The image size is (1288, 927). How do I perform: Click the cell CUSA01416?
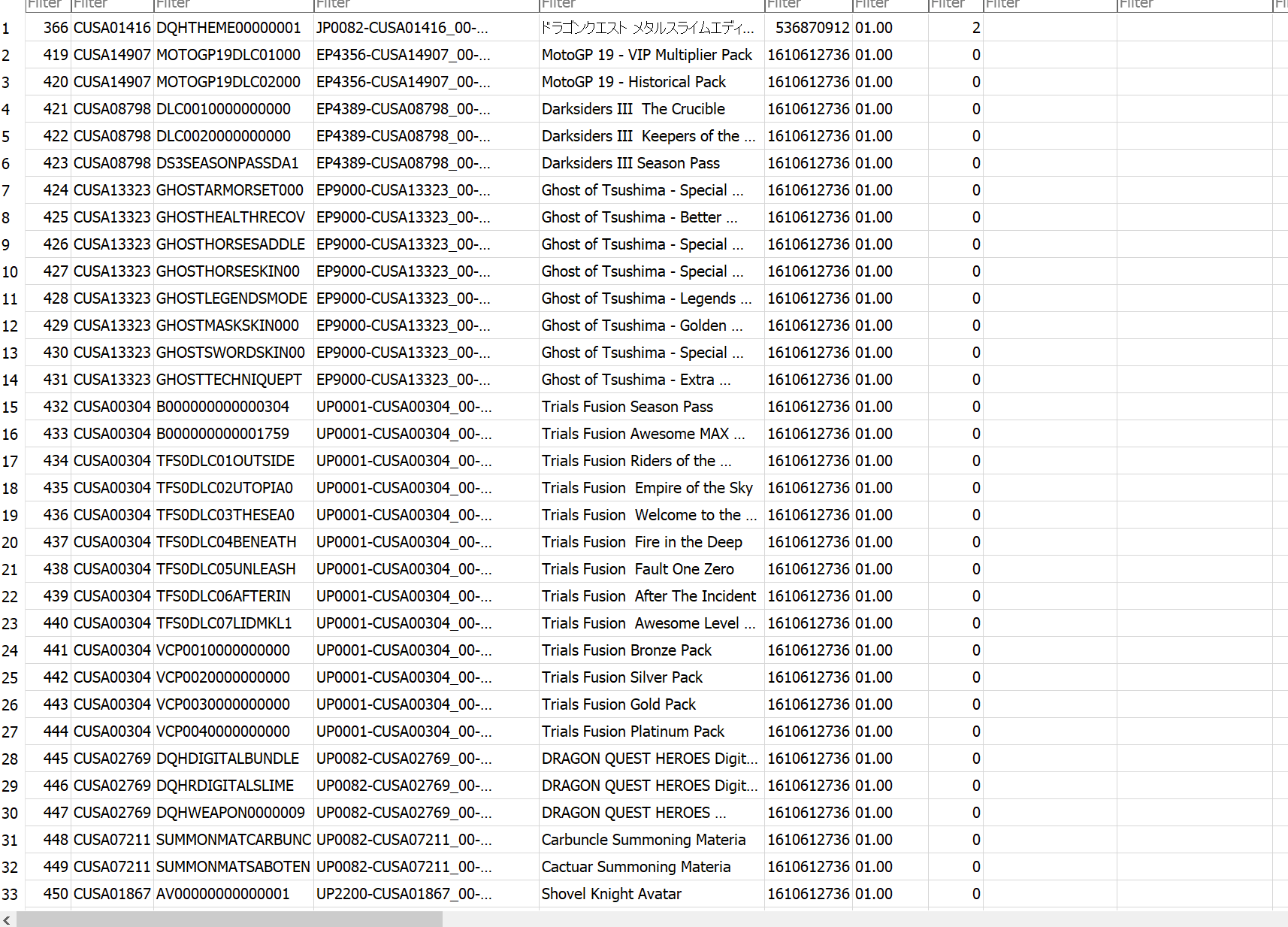coord(112,28)
